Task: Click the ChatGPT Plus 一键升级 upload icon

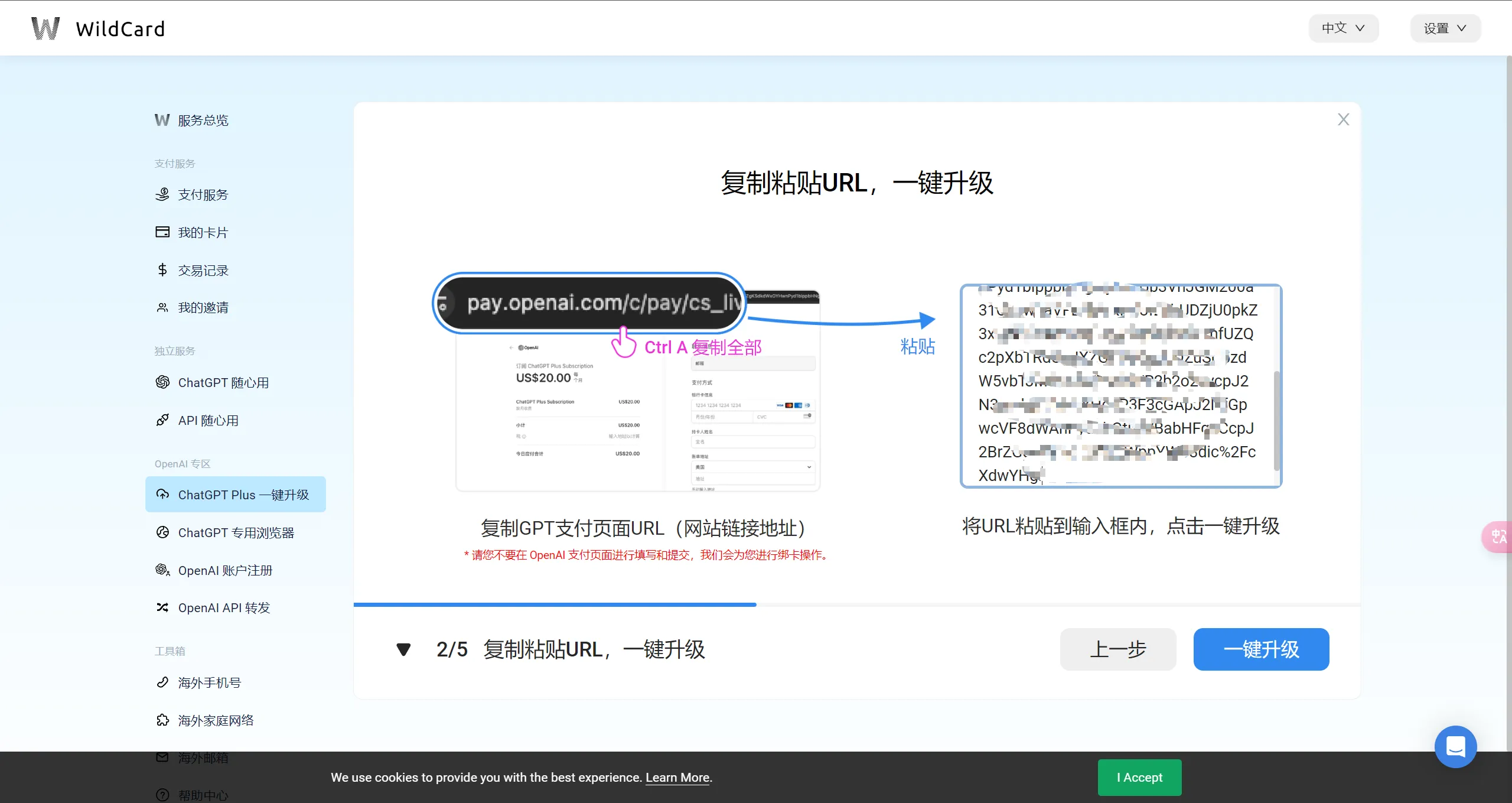Action: pos(162,495)
